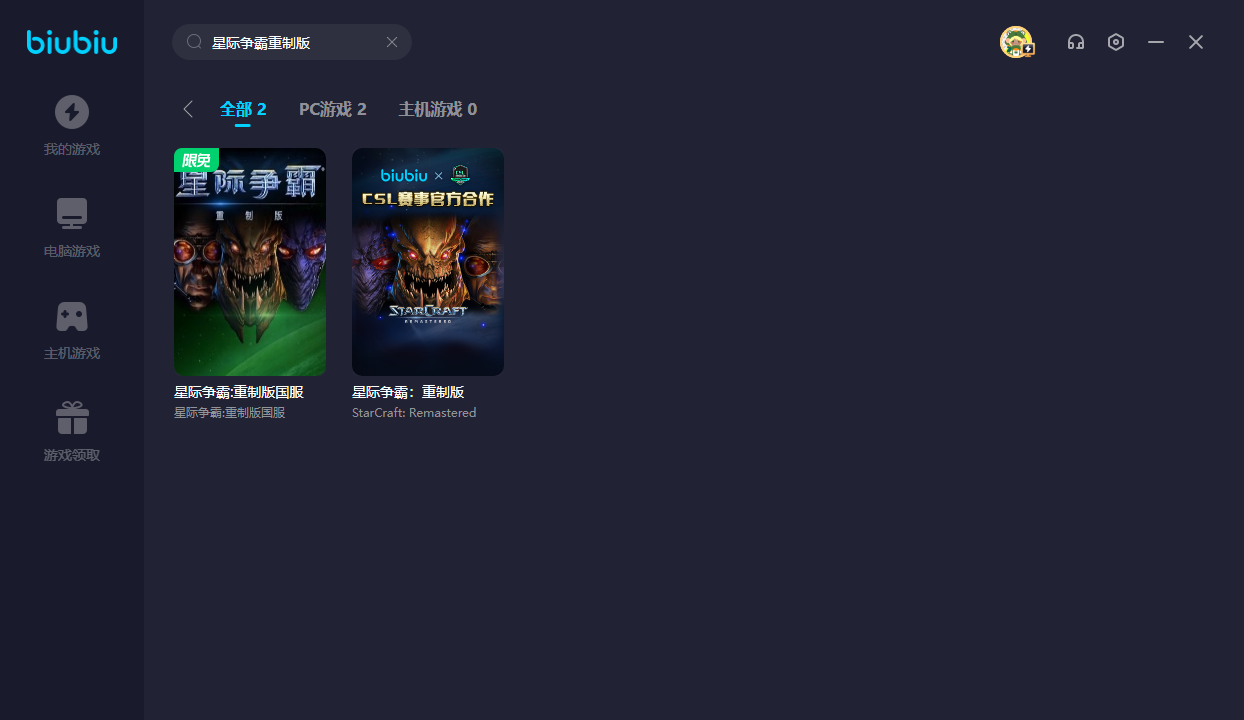Click the biubiu logo

click(72, 42)
